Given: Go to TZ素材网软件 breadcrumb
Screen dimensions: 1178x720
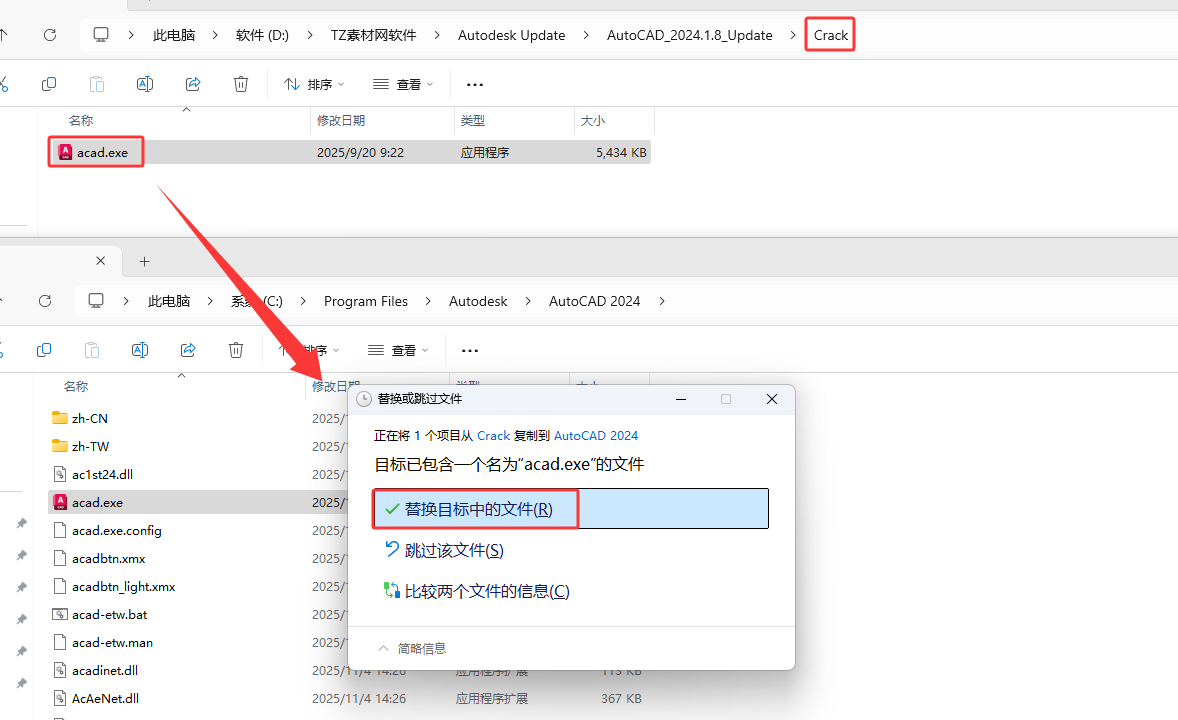Looking at the screenshot, I should (x=373, y=35).
